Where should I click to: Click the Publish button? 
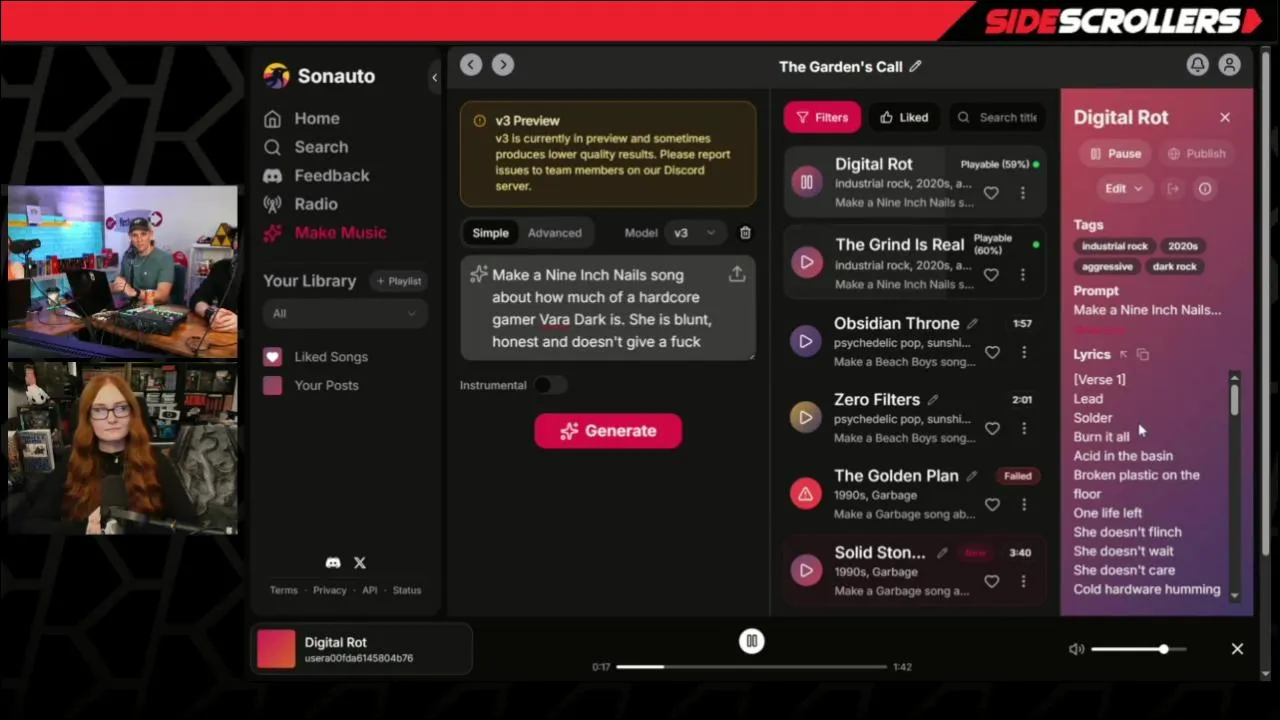pyautogui.click(x=1196, y=154)
